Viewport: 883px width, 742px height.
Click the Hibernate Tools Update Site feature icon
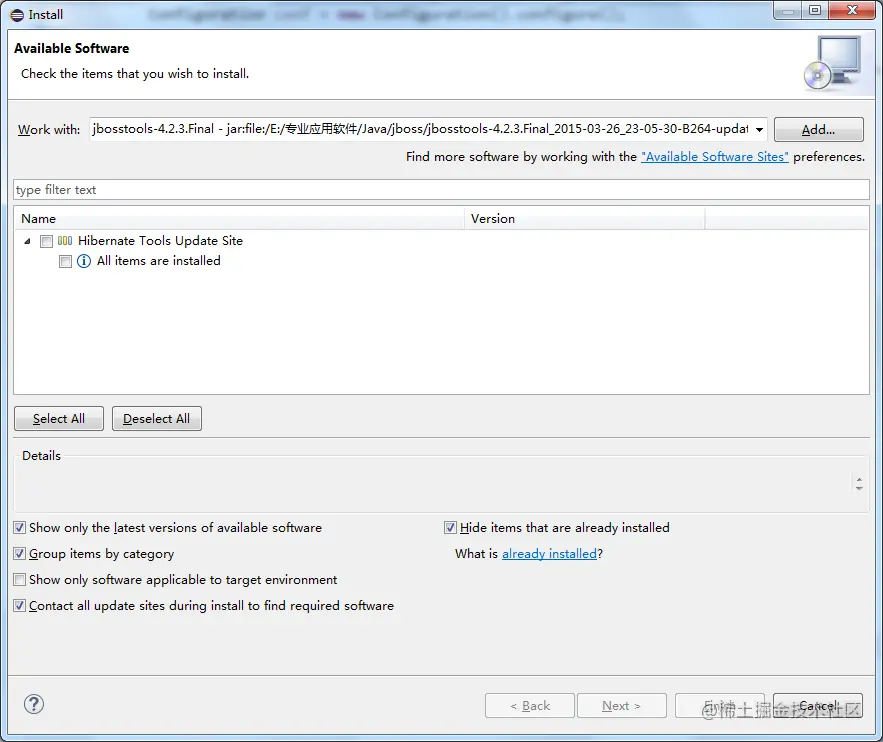coord(65,240)
